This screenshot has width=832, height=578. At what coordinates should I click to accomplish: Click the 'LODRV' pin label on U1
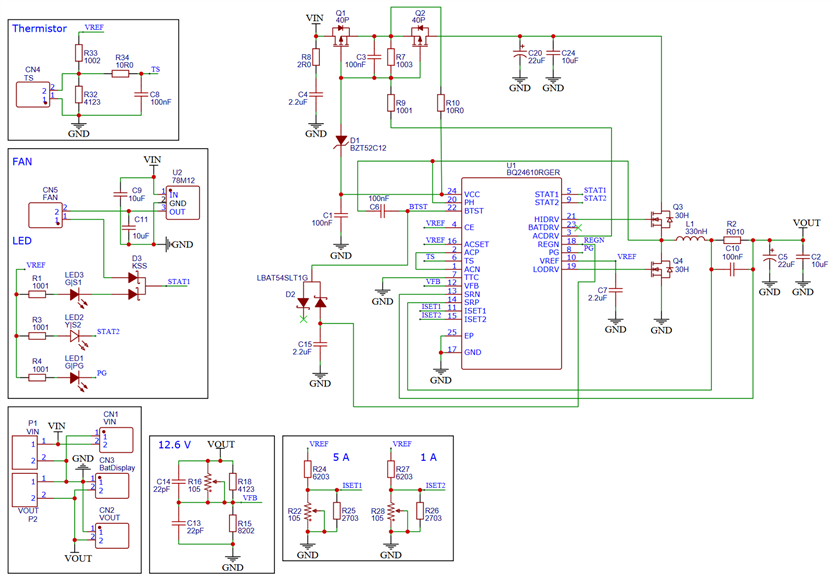[546, 269]
